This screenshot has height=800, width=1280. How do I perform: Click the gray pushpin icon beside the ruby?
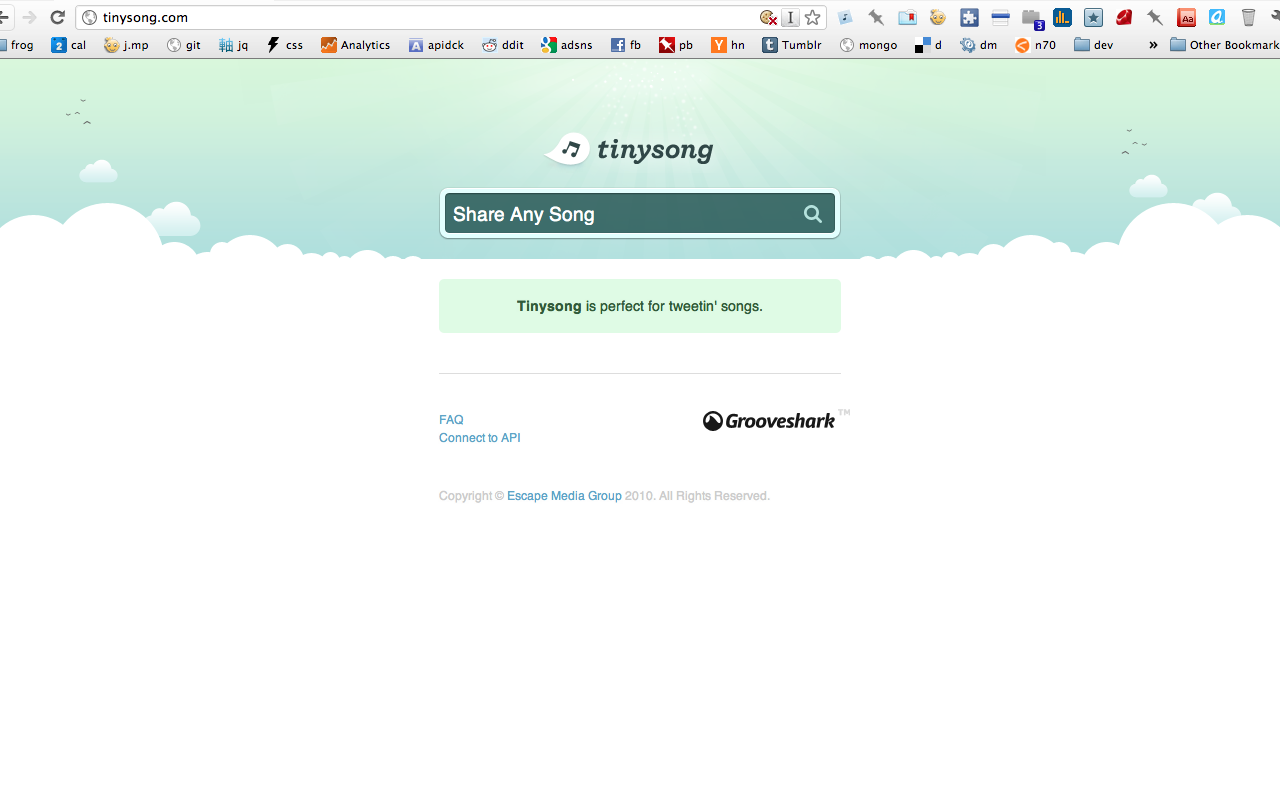coord(1155,17)
